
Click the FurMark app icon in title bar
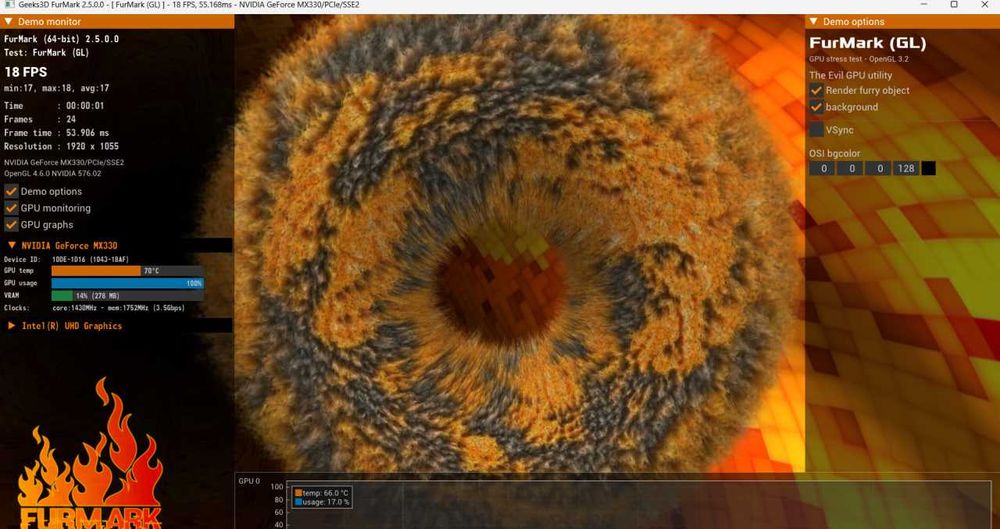[10, 4]
